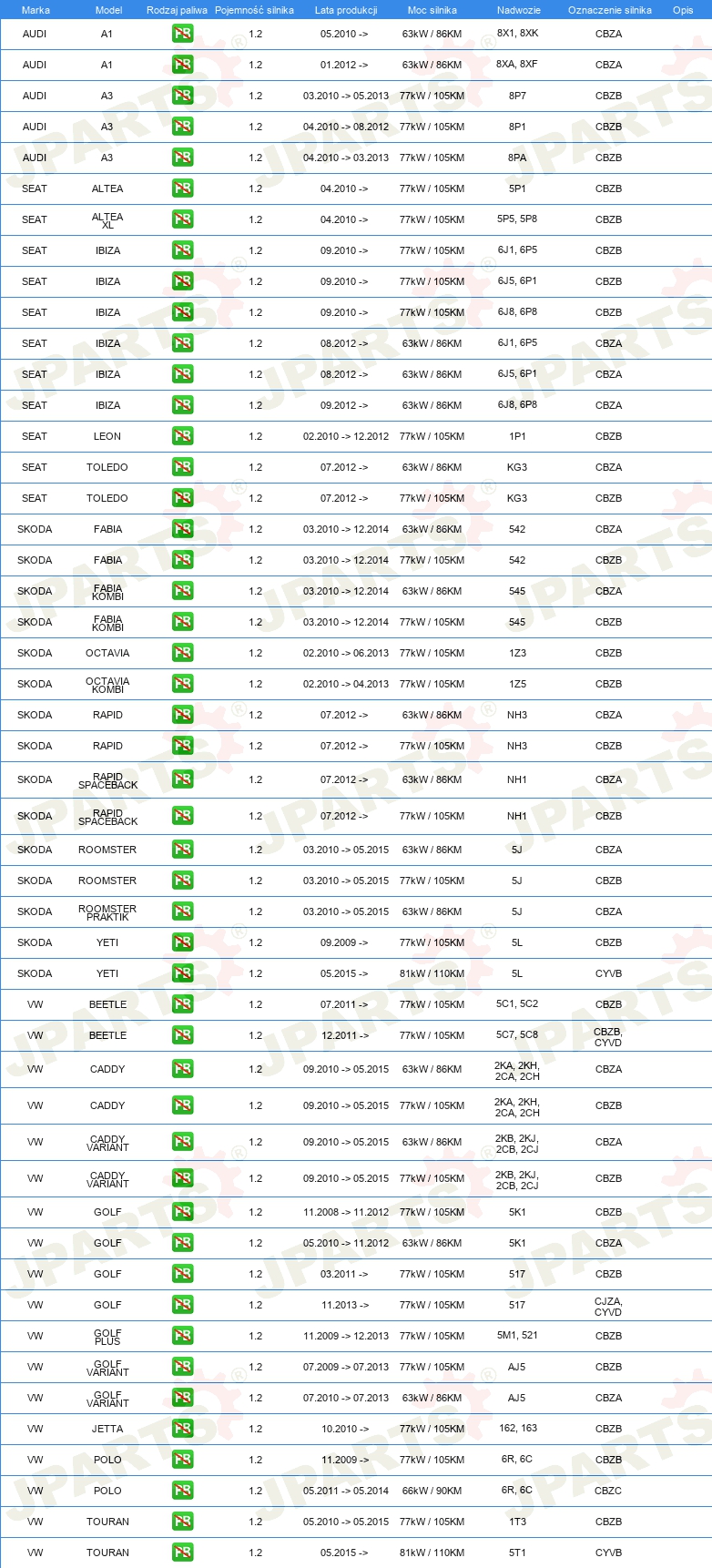The image size is (712, 1568).
Task: Click the Lata produkcji column header
Action: [346, 10]
